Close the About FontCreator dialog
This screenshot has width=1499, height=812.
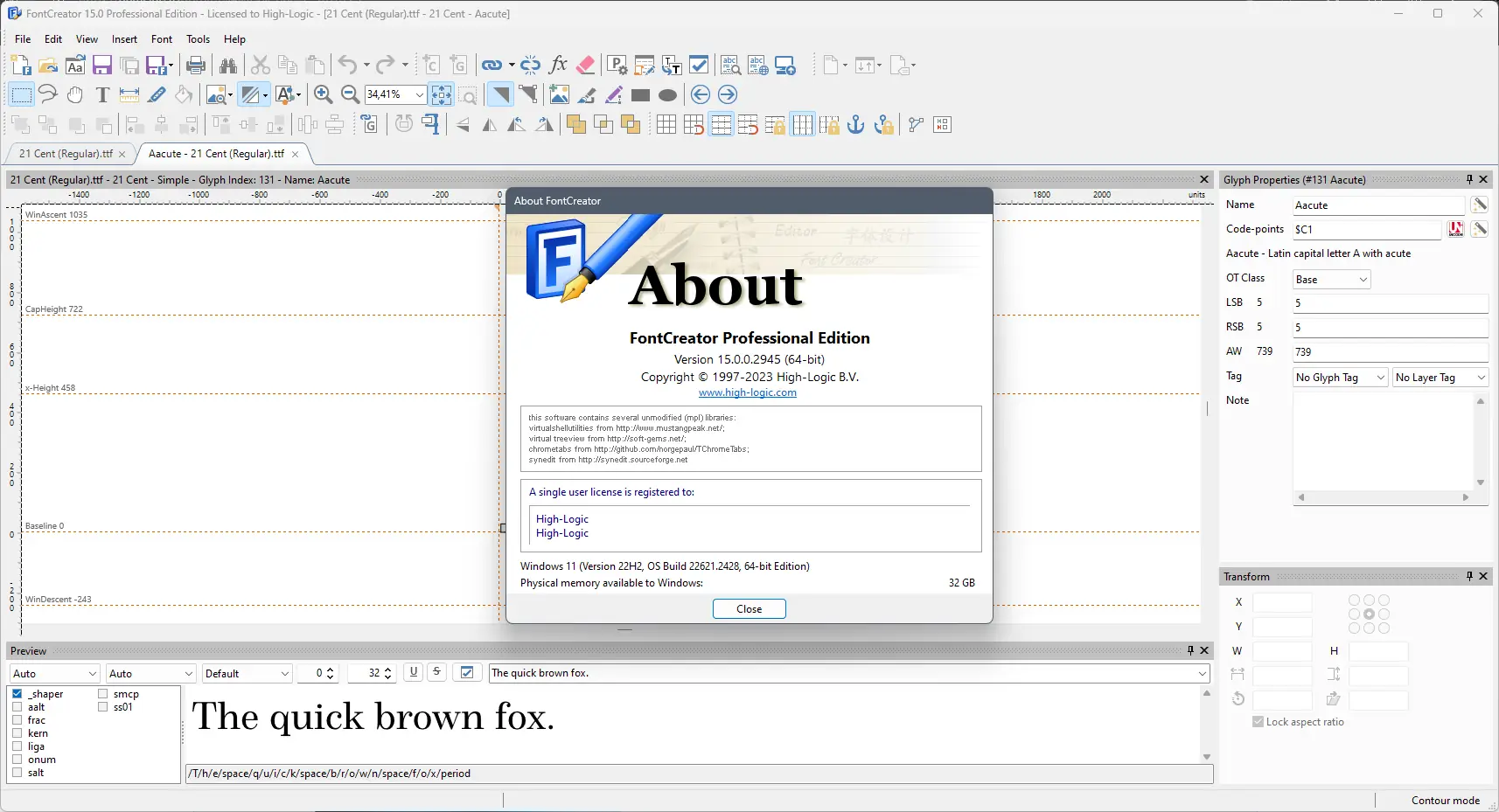pyautogui.click(x=749, y=608)
